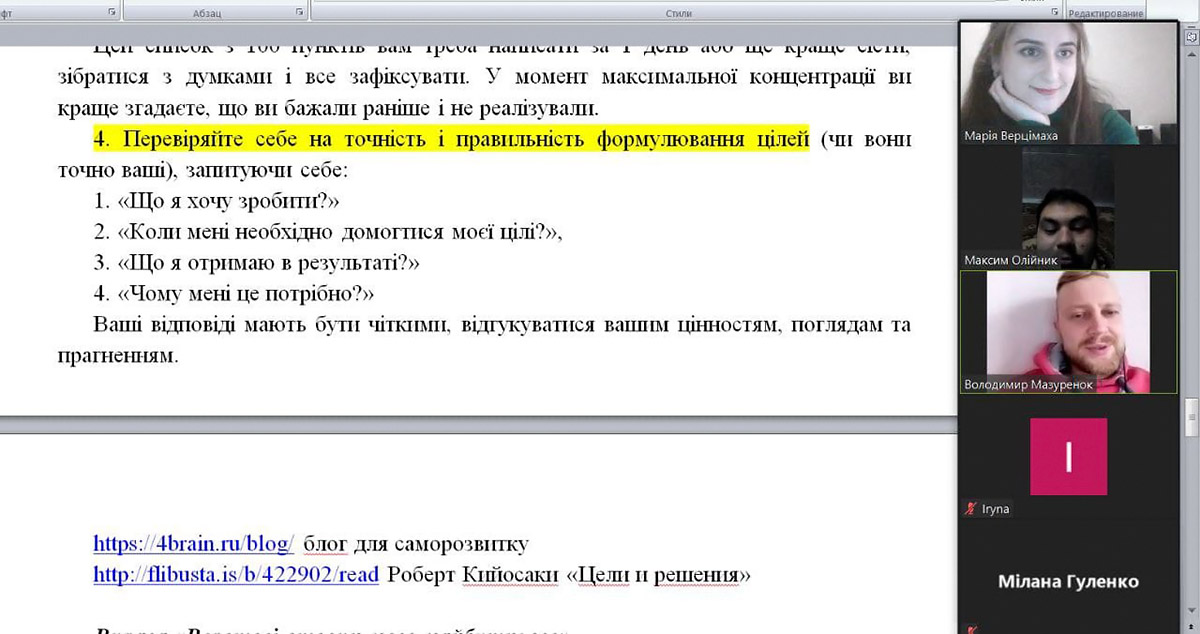Open the Шрифт group dialog launcher
Viewport: 1200px width, 634px height.
coord(111,13)
